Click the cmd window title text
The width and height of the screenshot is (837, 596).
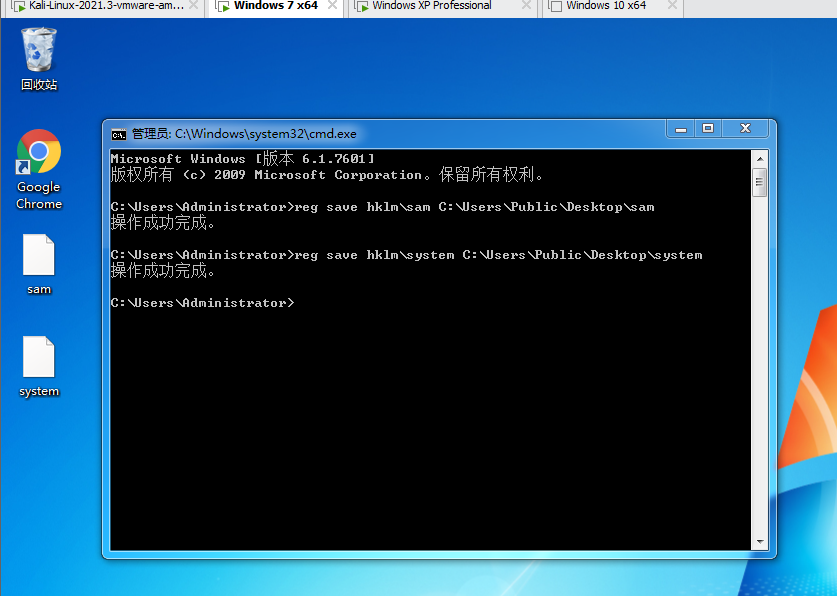244,134
